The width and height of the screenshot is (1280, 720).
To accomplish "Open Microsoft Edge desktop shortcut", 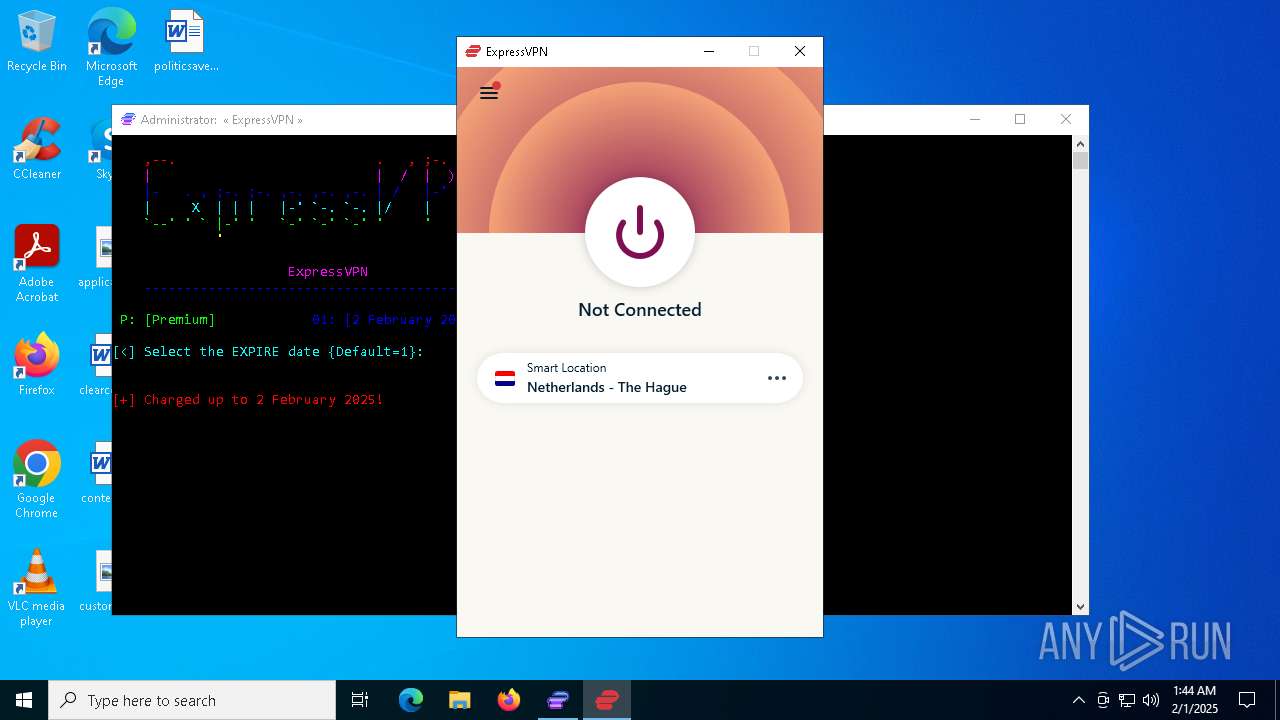I will tap(111, 47).
